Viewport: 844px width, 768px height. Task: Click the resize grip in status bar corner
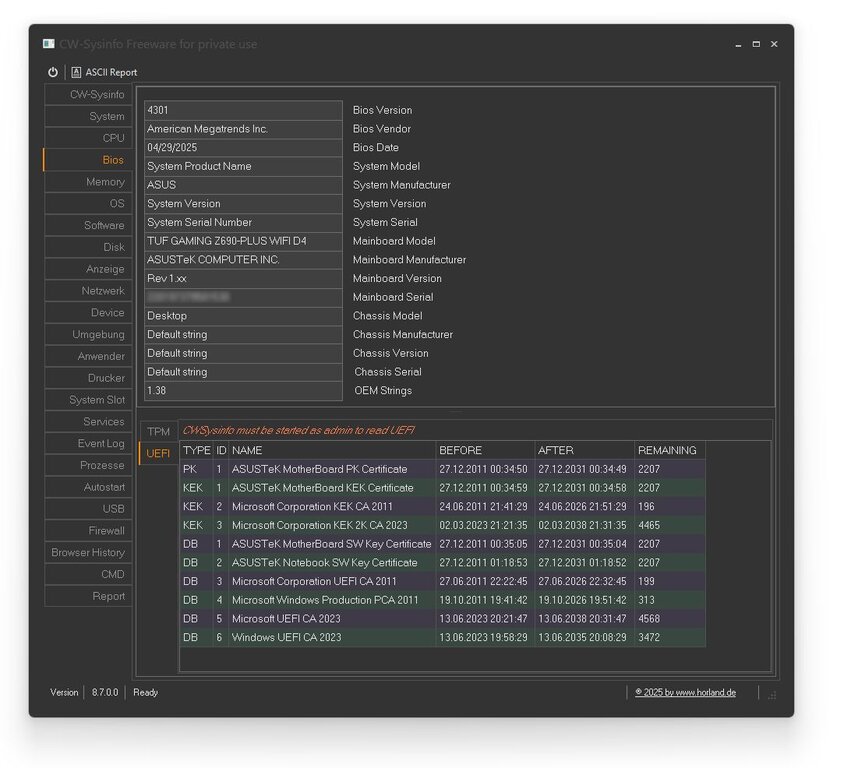click(x=772, y=694)
